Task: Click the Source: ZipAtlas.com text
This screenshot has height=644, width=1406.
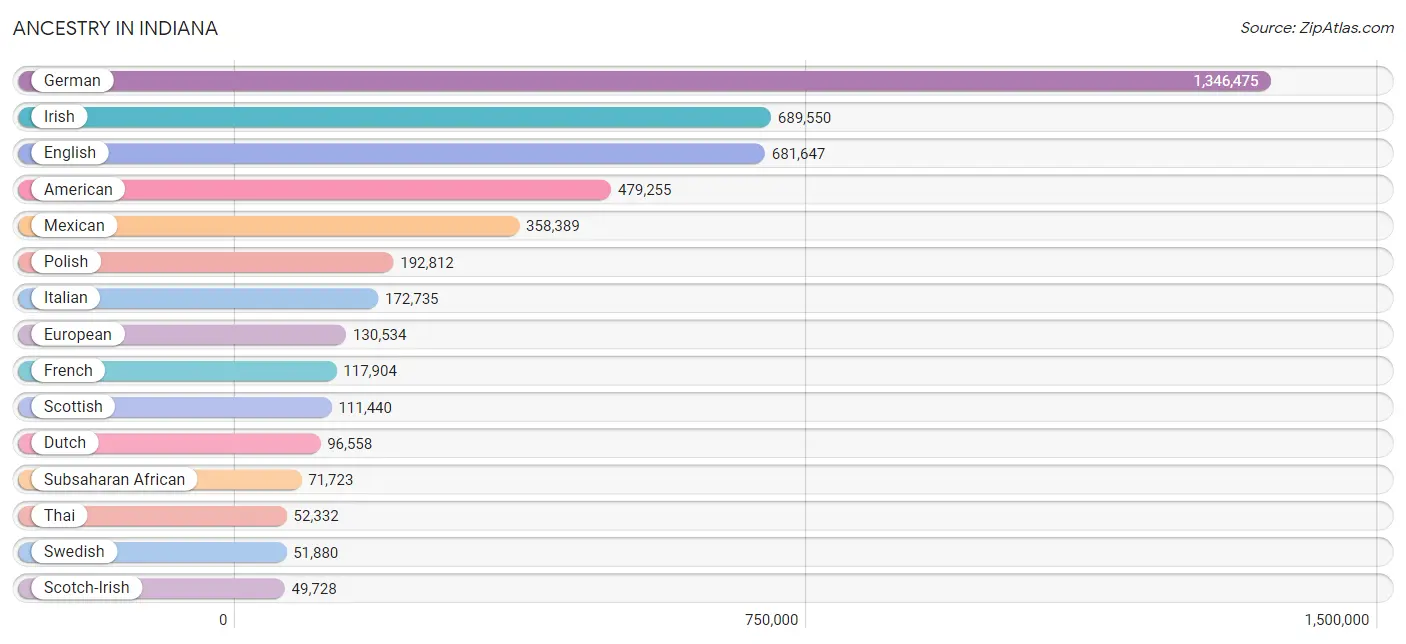Action: tap(1317, 28)
